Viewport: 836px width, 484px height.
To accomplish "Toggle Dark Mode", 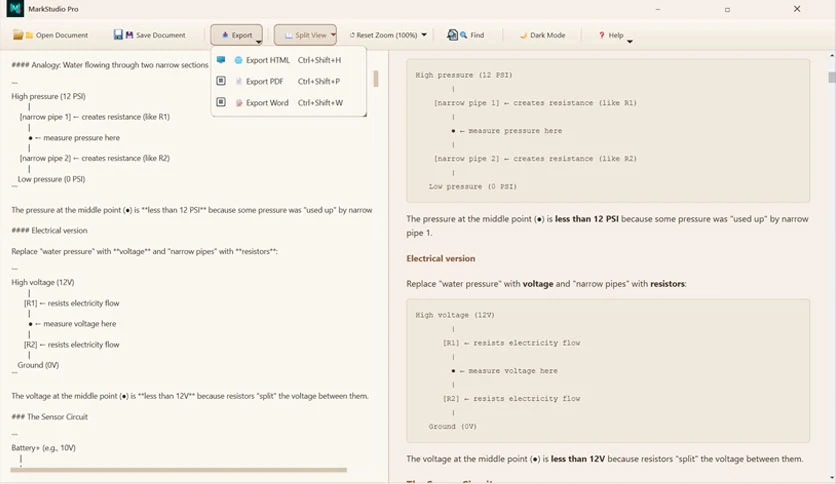I will coord(542,35).
